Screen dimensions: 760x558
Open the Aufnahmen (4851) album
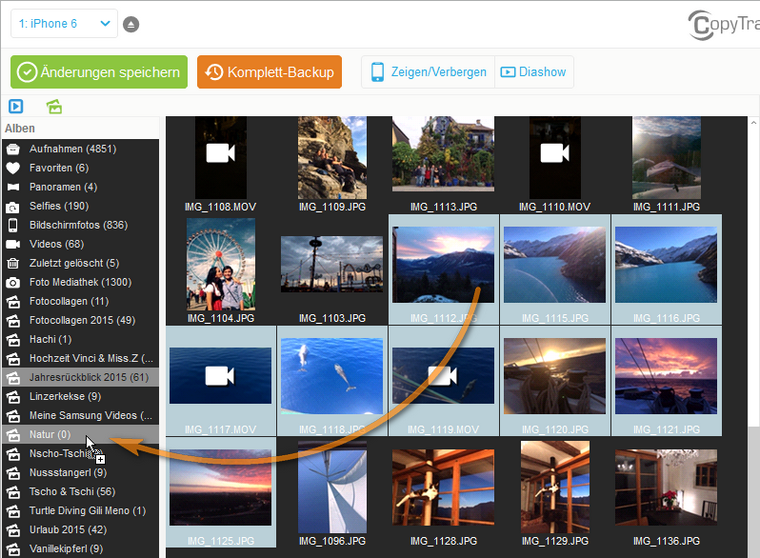(x=80, y=149)
